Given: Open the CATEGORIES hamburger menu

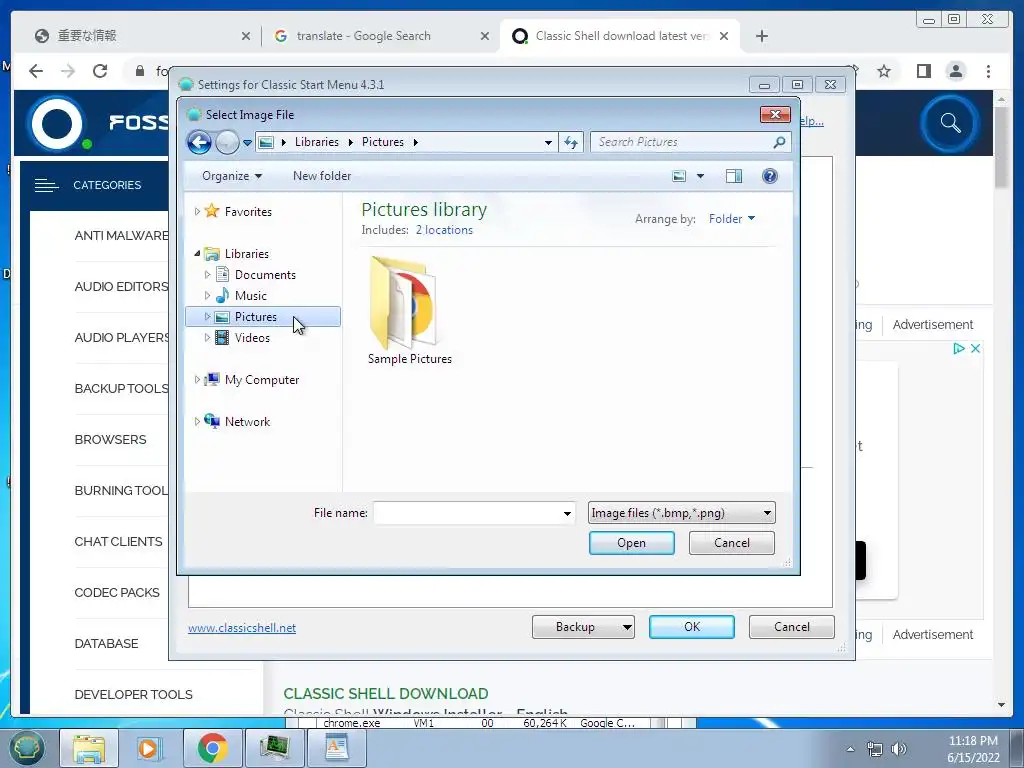Looking at the screenshot, I should point(46,185).
